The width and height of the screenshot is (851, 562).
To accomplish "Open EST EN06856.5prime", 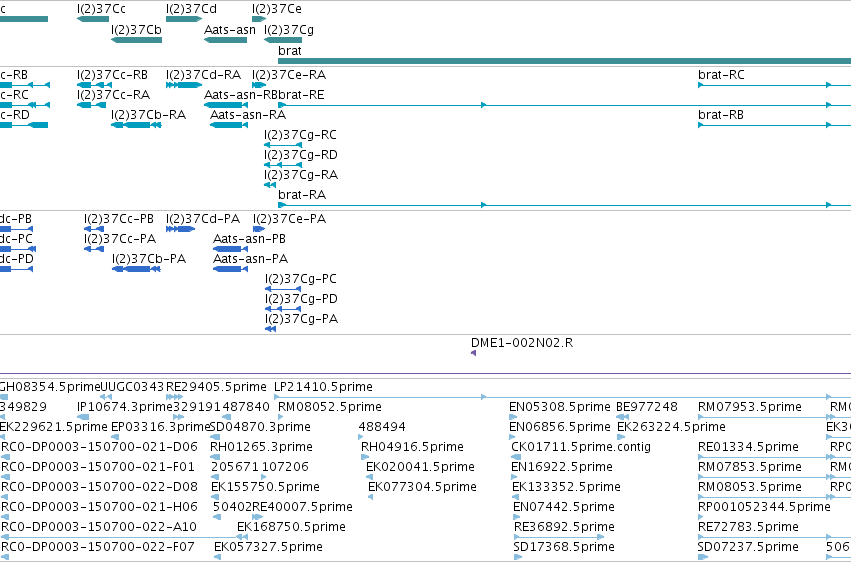I will click(x=560, y=427).
